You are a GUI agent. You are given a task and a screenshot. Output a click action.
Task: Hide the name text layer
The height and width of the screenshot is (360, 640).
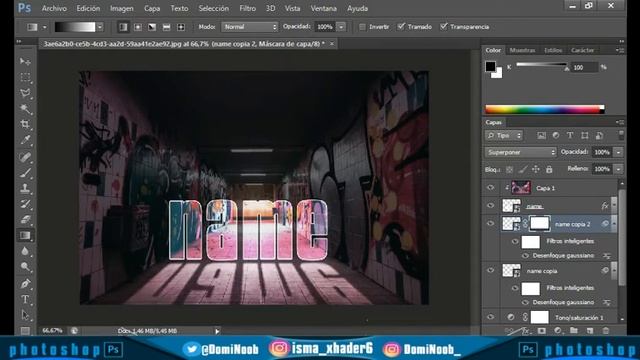click(x=491, y=206)
